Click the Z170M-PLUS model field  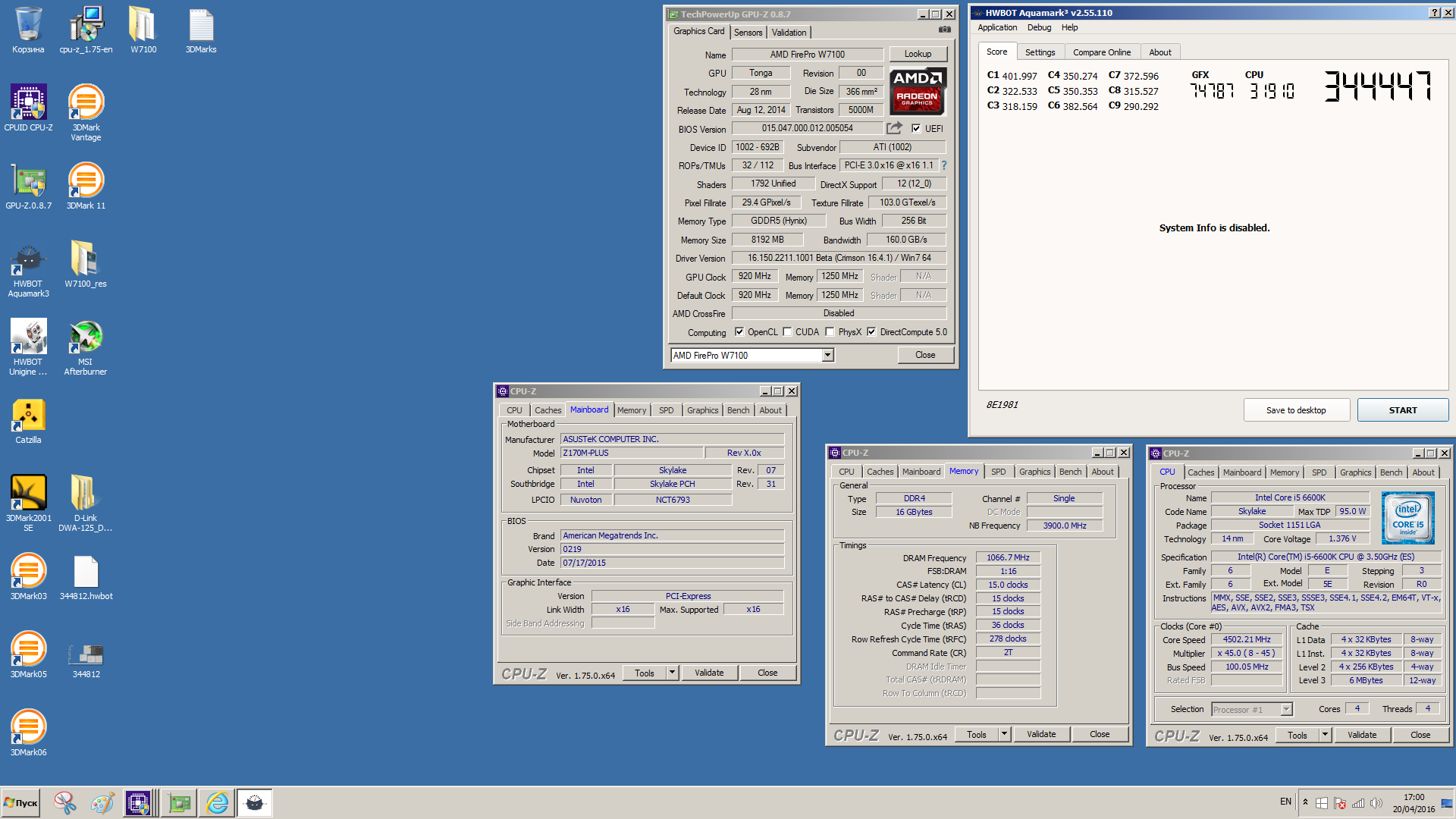coord(631,453)
